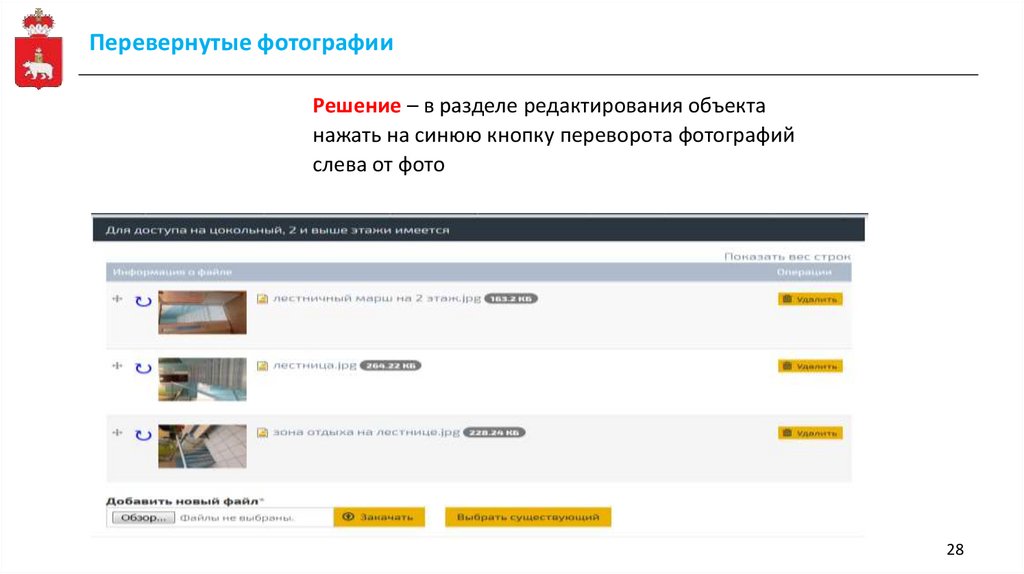Rotate the лестница.jpg photo
This screenshot has width=1024, height=574.
(143, 368)
